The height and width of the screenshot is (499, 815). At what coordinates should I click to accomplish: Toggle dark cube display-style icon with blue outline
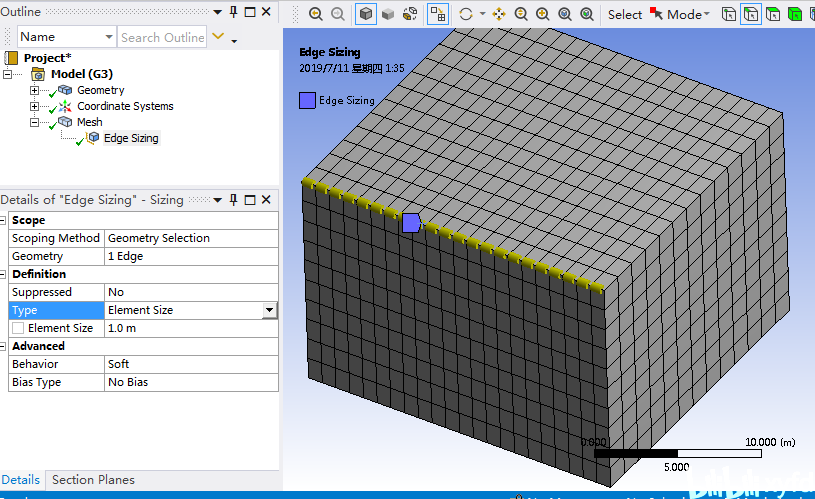point(366,14)
